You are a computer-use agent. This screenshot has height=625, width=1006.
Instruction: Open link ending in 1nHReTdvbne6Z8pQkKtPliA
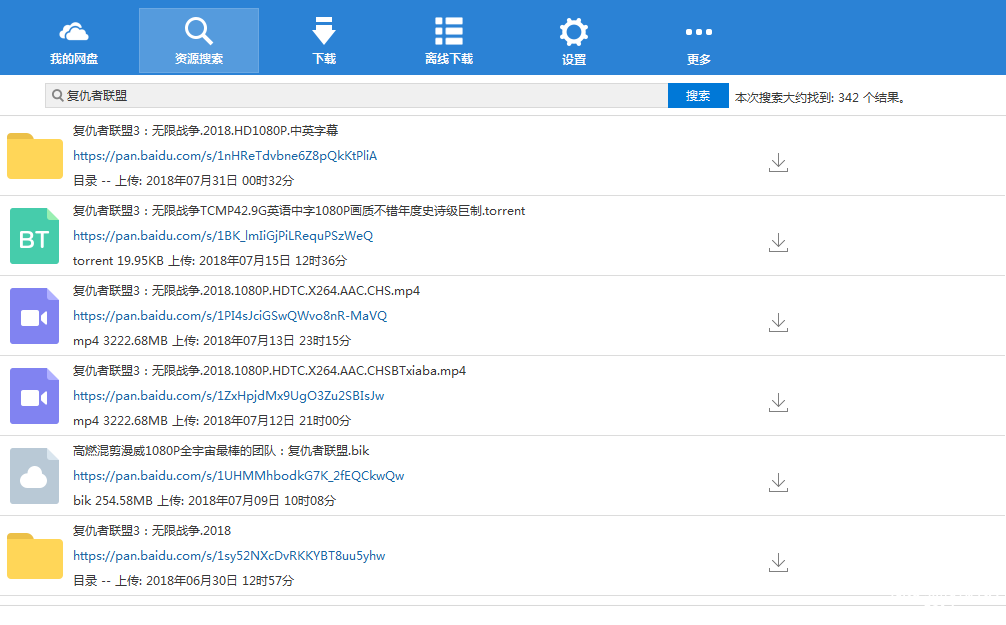click(225, 156)
